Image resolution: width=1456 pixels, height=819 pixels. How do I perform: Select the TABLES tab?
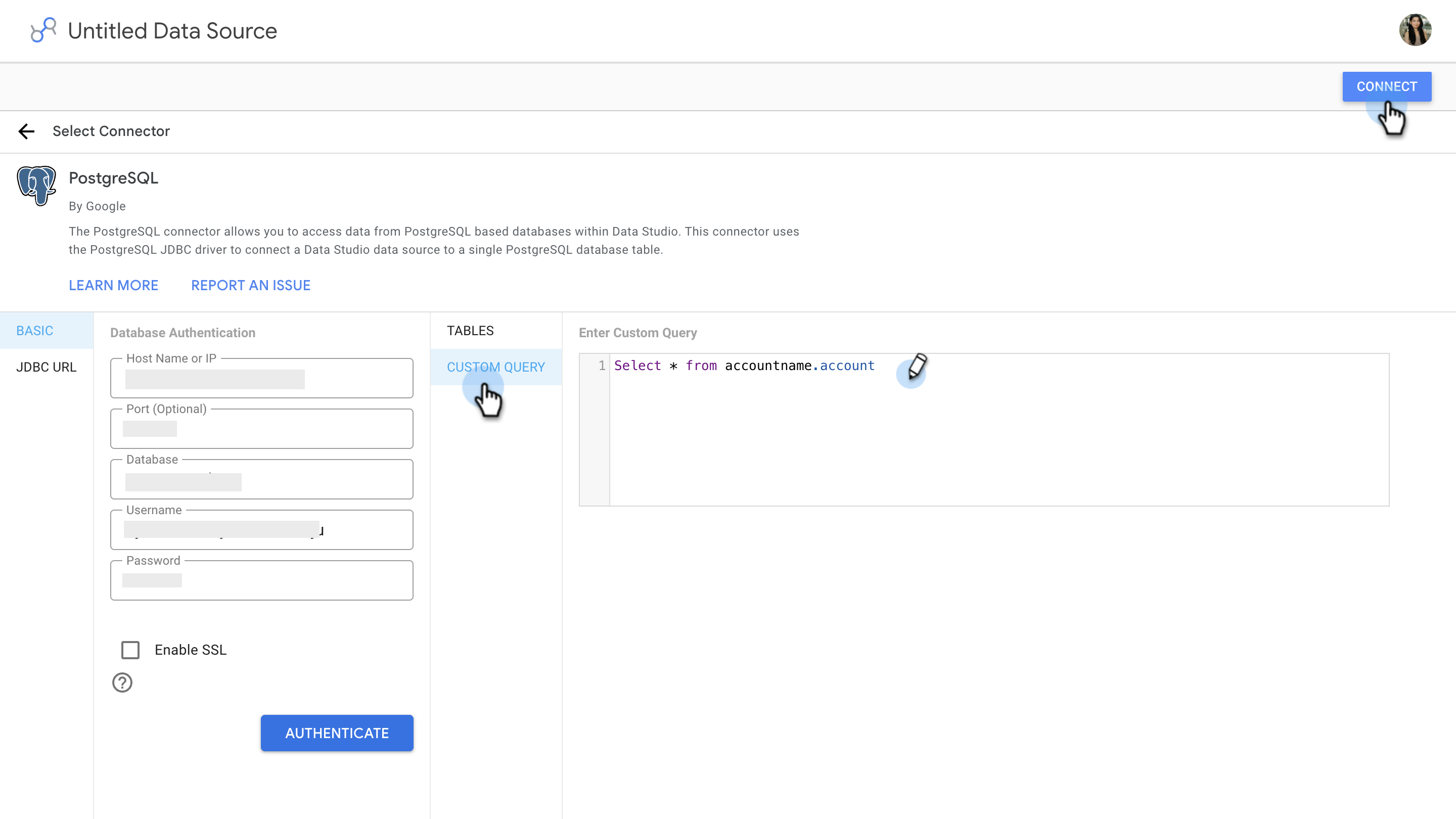tap(495, 331)
